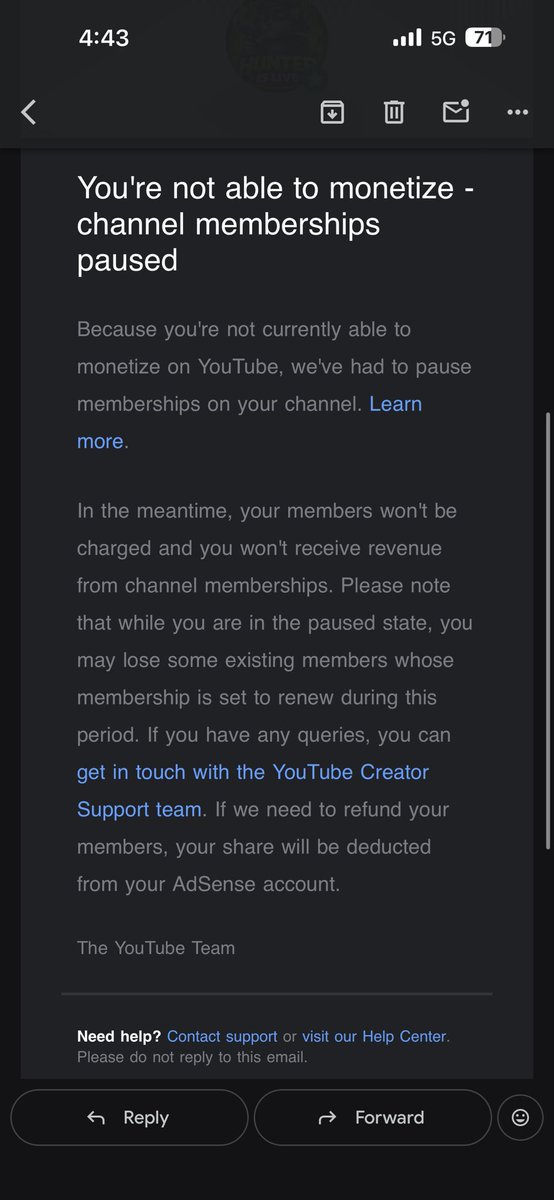Tap the email heading about memberships paused

click(276, 224)
